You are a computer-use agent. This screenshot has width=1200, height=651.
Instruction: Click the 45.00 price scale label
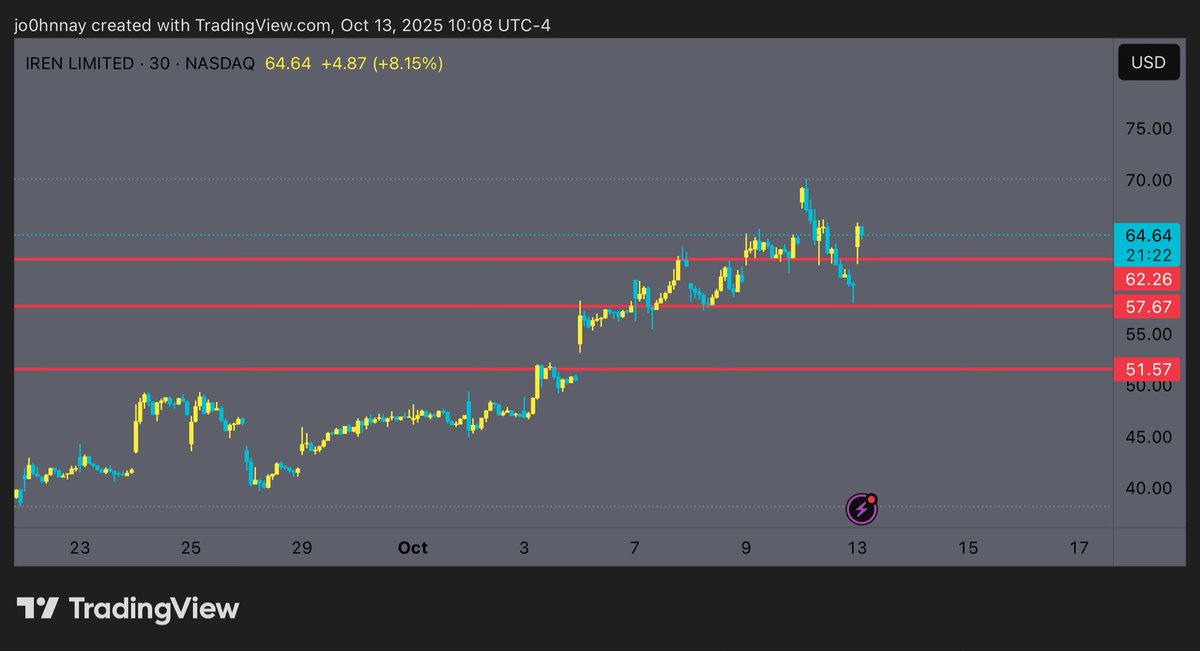(1147, 437)
